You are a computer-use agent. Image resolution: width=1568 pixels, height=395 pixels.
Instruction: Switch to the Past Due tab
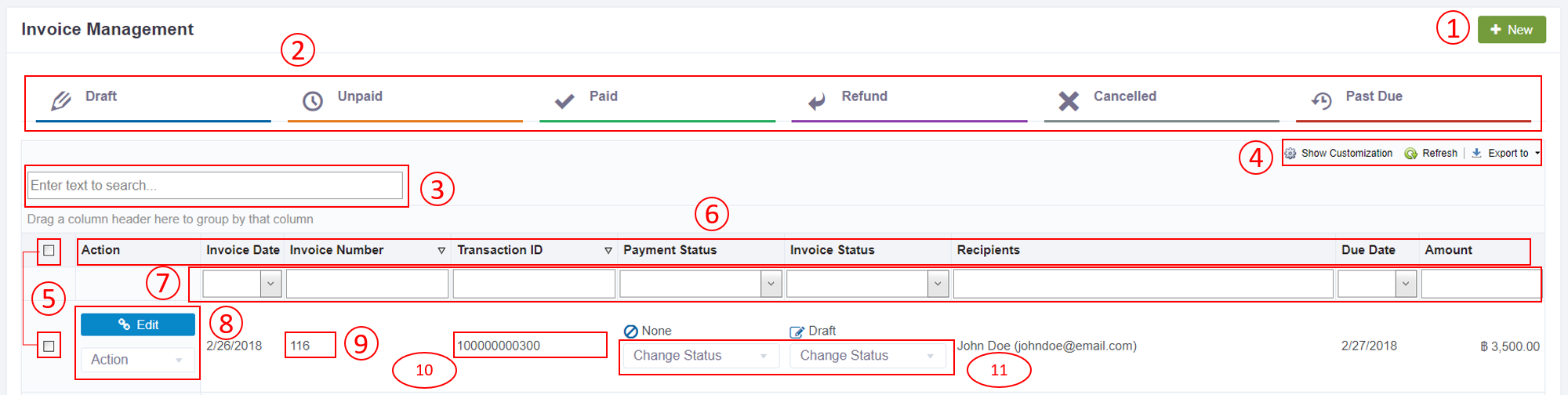tap(1374, 96)
